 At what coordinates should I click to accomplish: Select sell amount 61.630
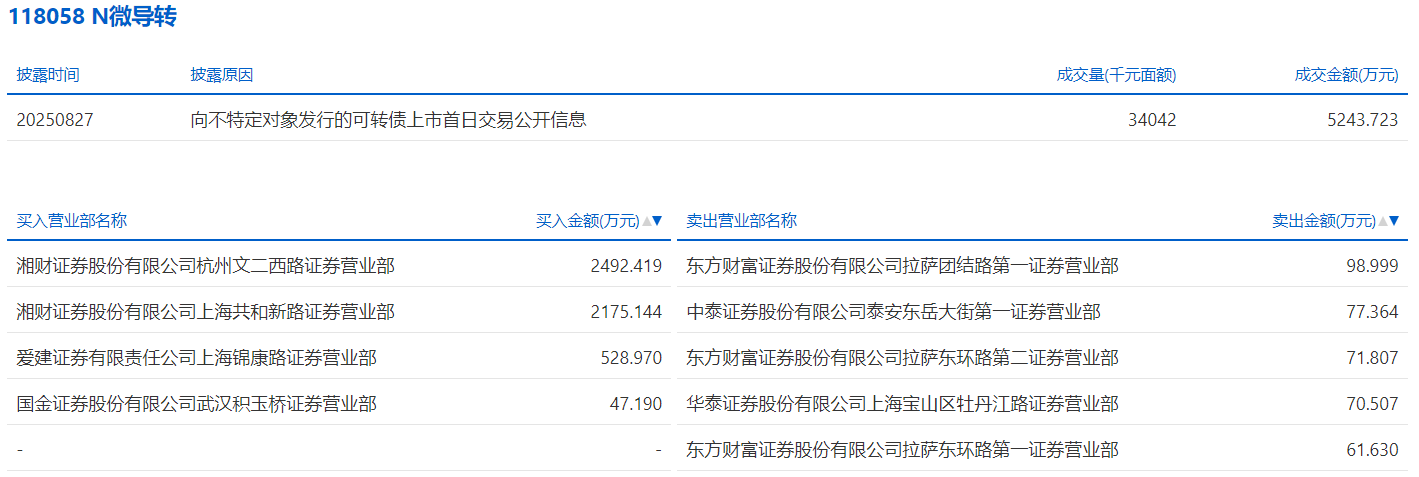tap(1372, 450)
